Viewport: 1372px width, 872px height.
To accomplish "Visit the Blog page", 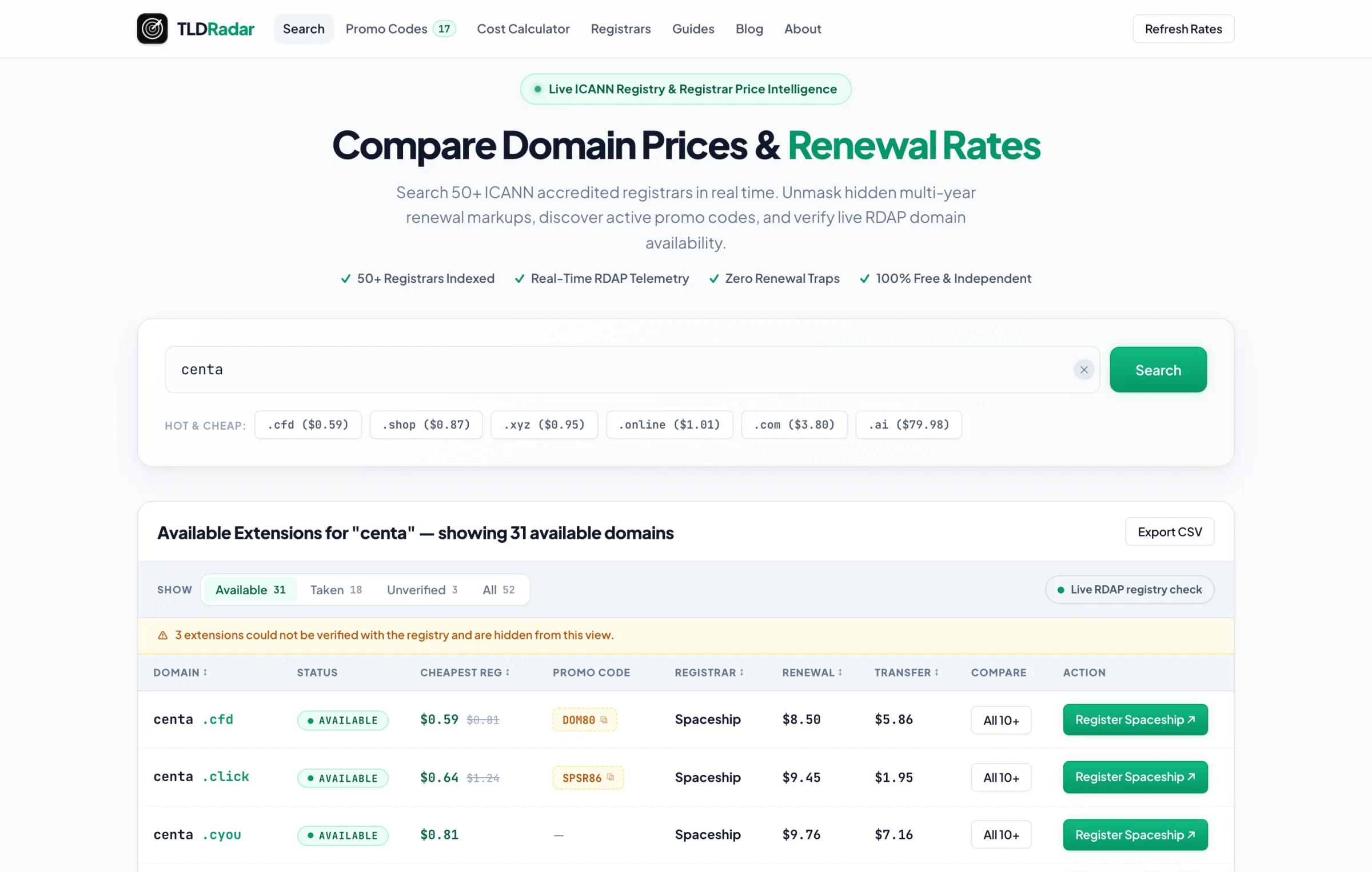I will coord(749,29).
